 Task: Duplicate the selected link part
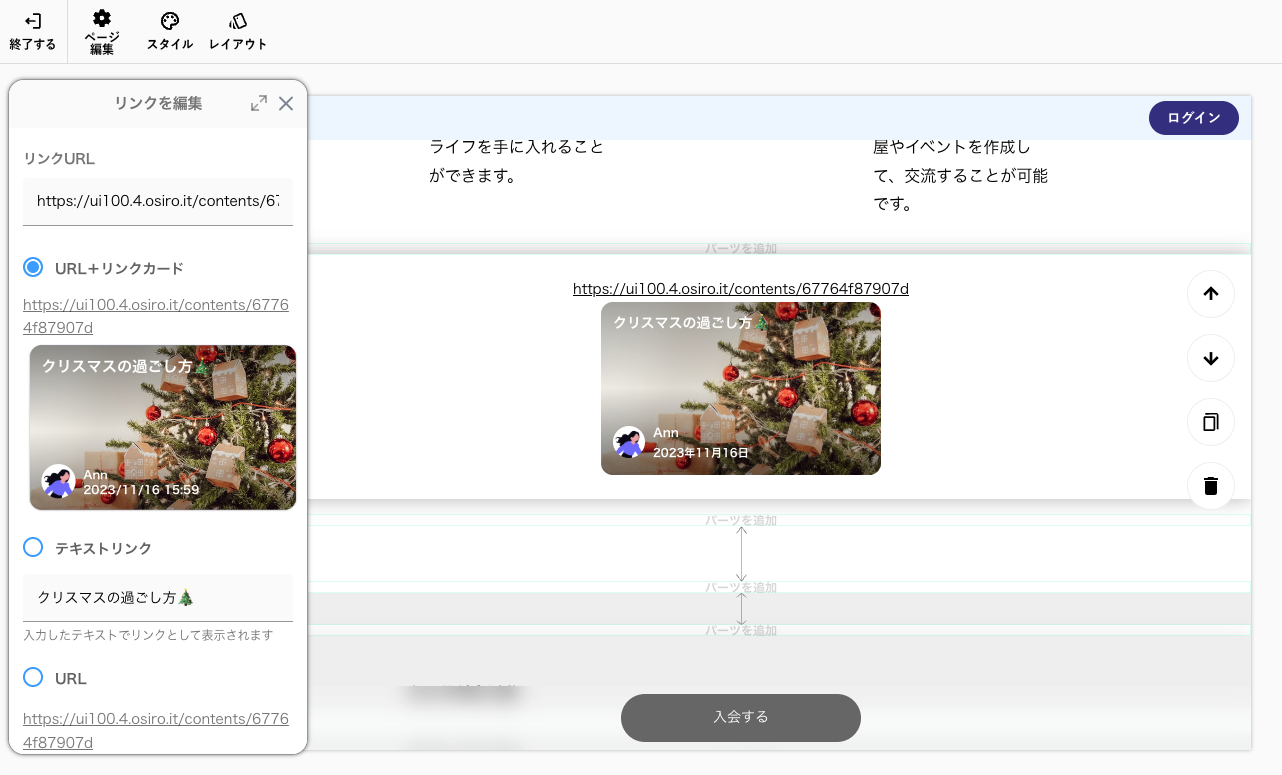coord(1210,422)
